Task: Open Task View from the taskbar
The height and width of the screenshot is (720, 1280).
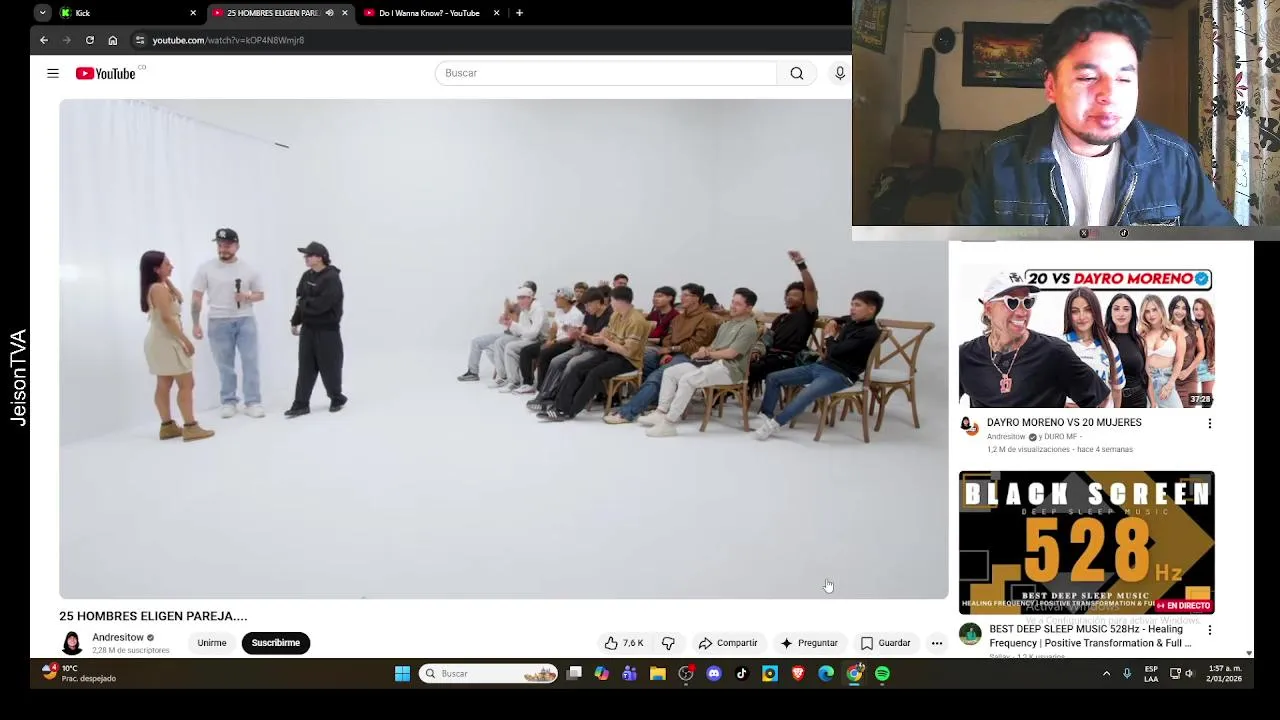Action: [x=574, y=674]
